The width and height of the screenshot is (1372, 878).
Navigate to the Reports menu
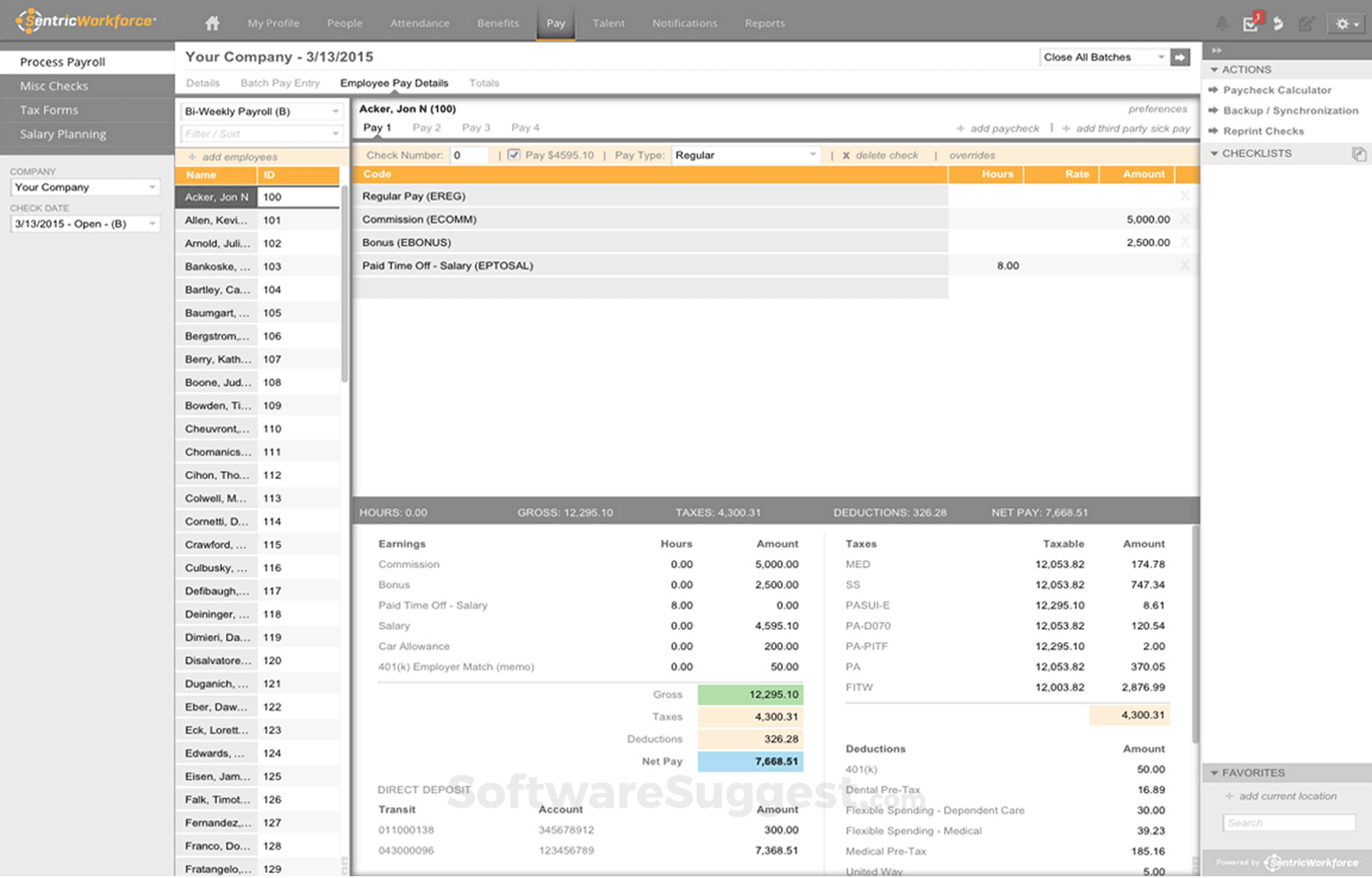pos(764,24)
